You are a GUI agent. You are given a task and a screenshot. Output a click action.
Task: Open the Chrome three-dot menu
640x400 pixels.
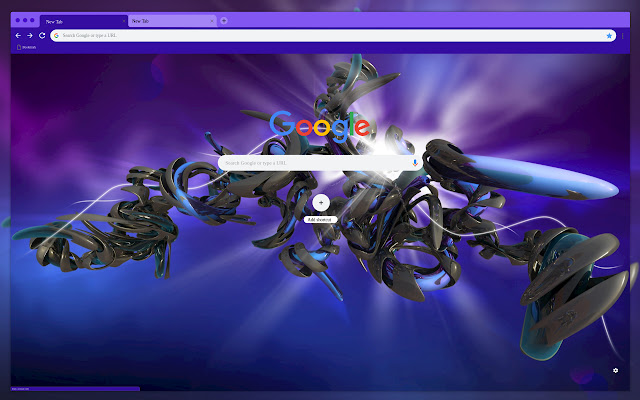point(623,36)
